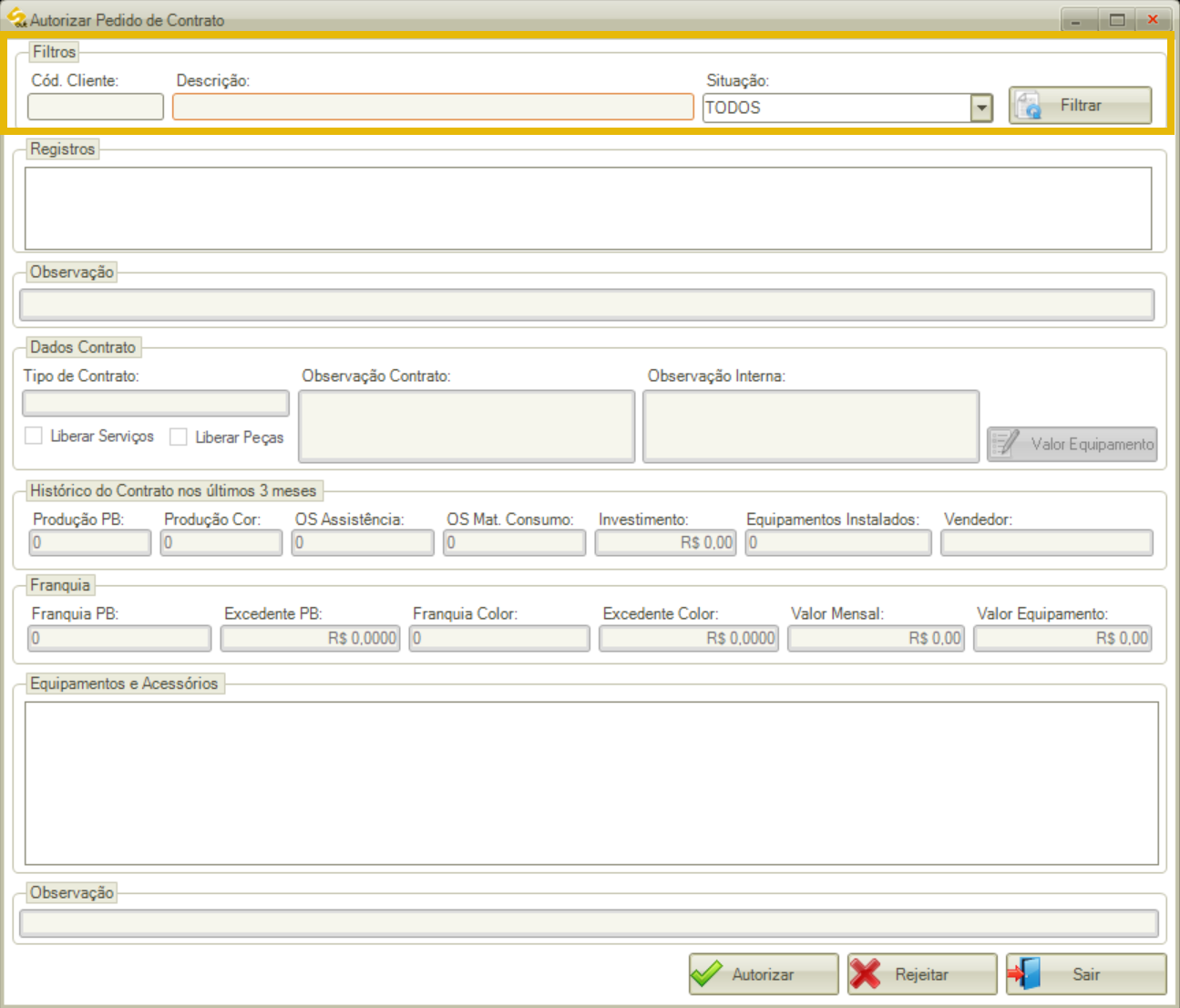This screenshot has width=1180, height=1008.
Task: Click the Valor Equipamento button
Action: click(x=1072, y=444)
